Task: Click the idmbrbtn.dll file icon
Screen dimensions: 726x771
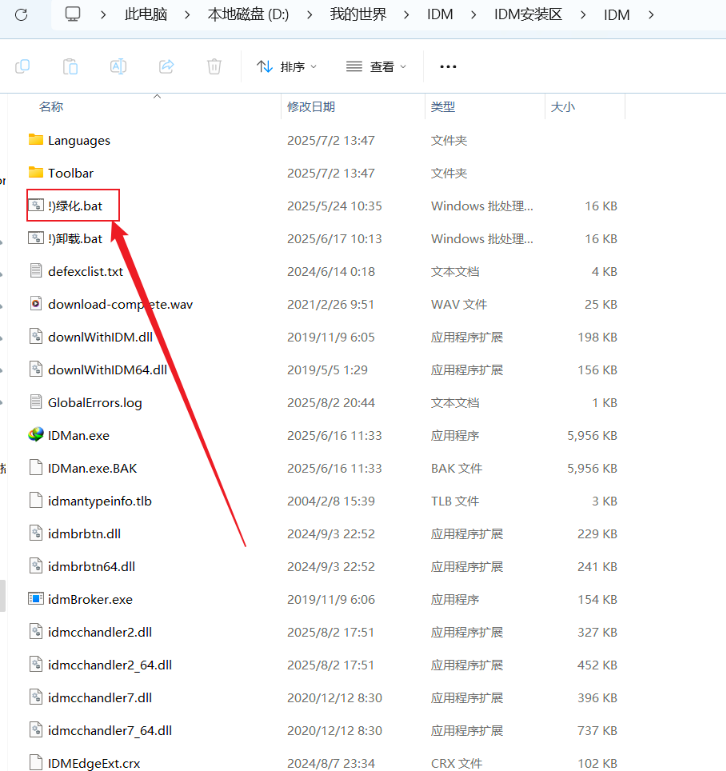Action: 36,534
